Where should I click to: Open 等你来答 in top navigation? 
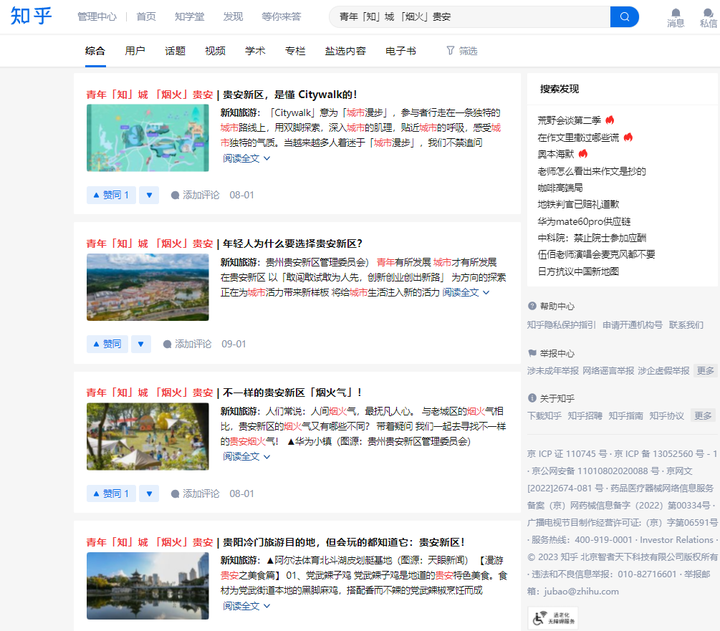coord(281,17)
